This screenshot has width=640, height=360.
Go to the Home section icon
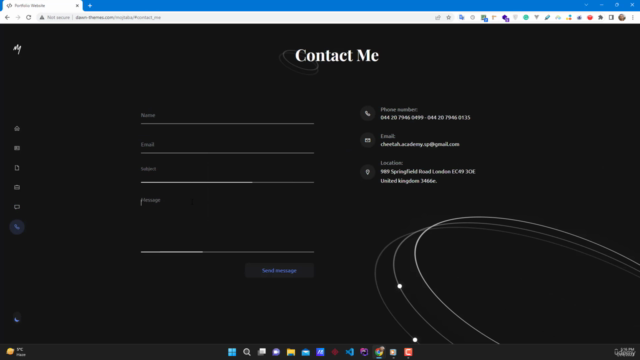coord(17,129)
